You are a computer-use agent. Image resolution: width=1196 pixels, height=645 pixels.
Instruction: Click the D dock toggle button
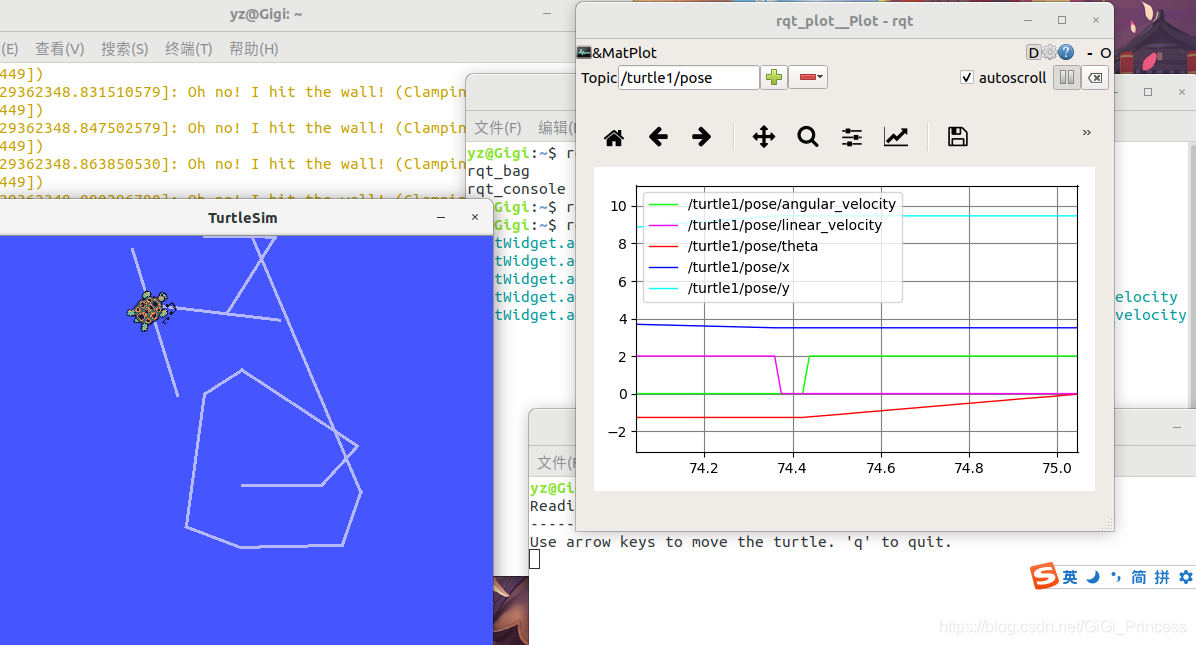tap(1034, 53)
